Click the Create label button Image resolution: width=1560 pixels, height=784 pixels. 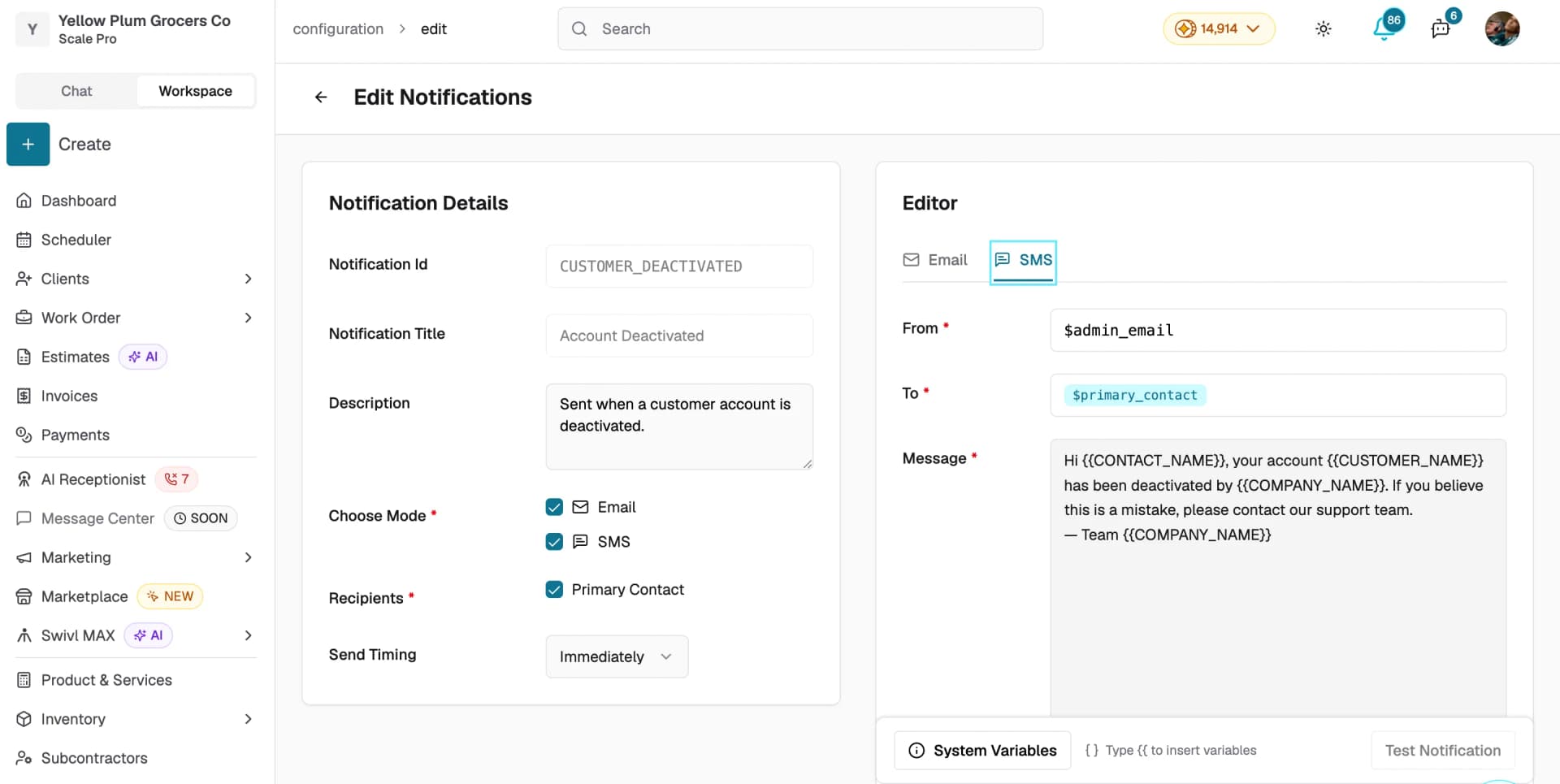(x=84, y=144)
